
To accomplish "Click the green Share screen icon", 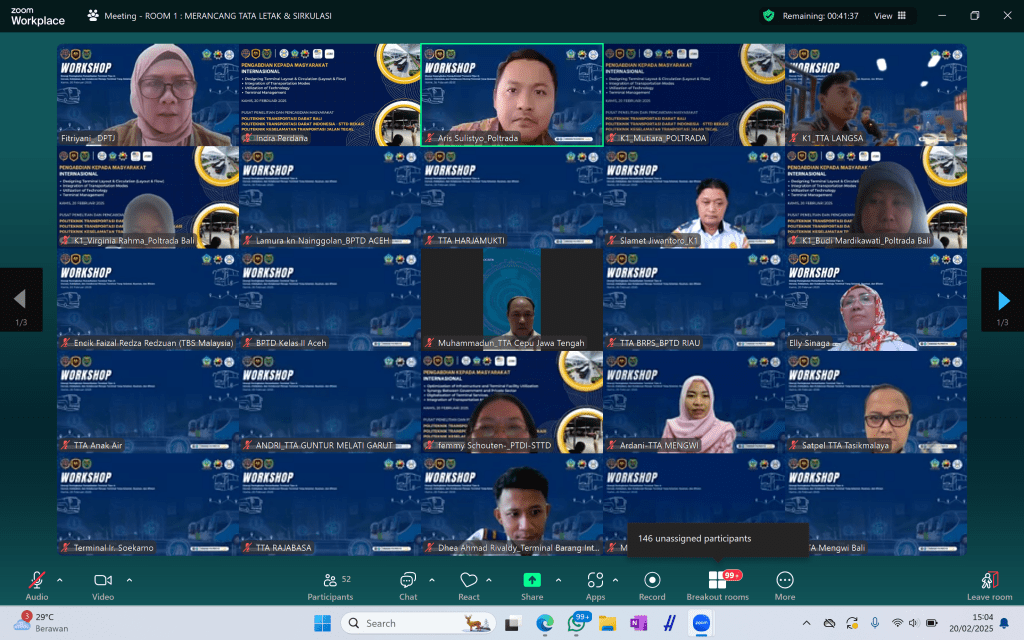I will point(532,581).
